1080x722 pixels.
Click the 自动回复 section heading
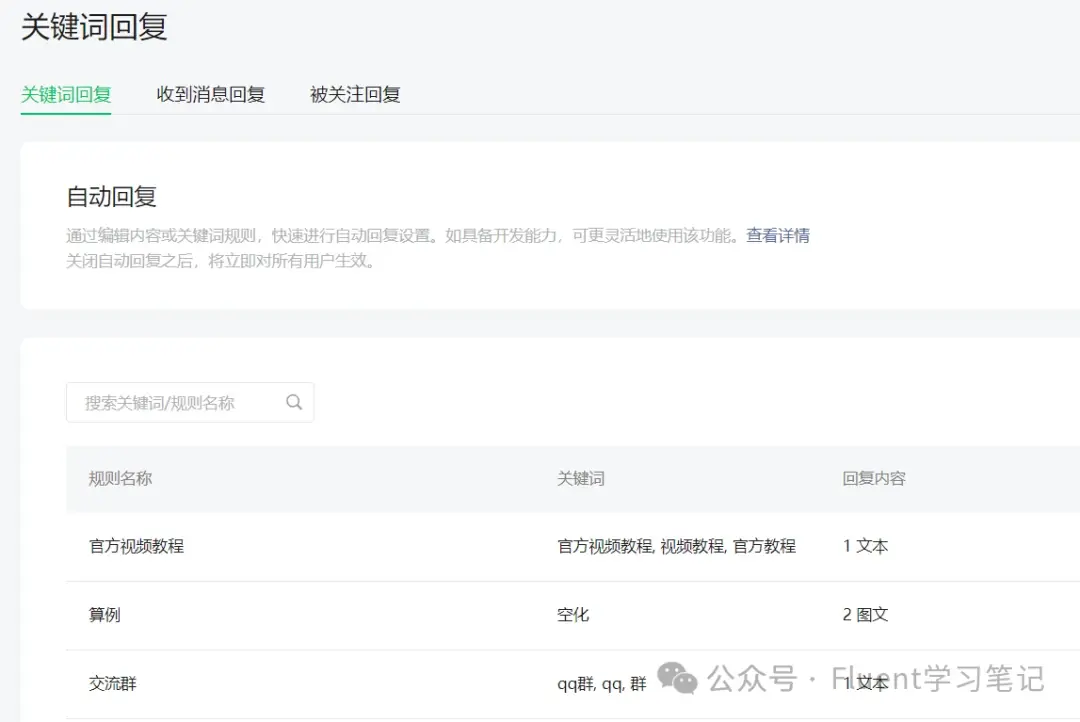[112, 197]
